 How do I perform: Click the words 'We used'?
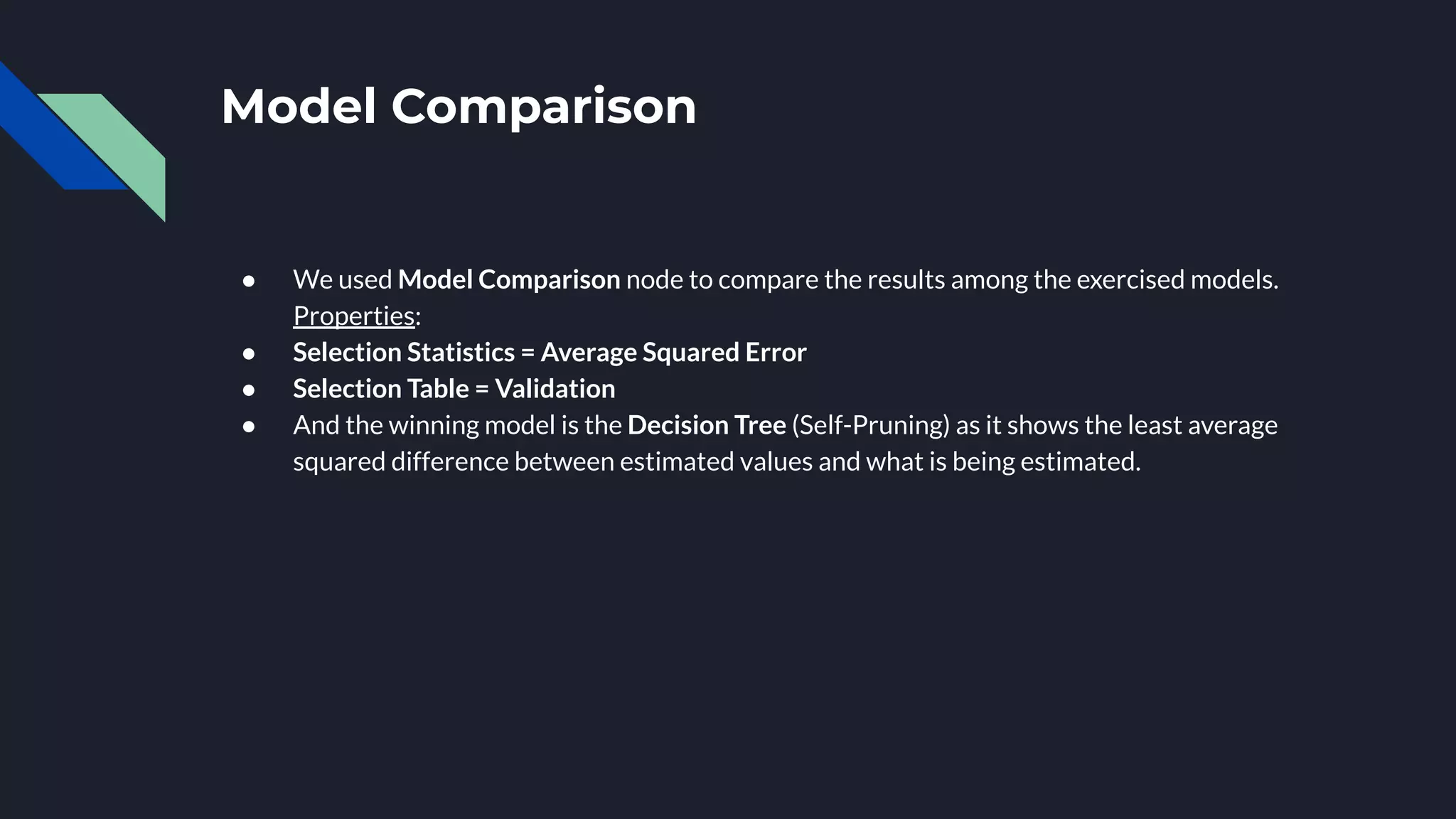point(343,279)
